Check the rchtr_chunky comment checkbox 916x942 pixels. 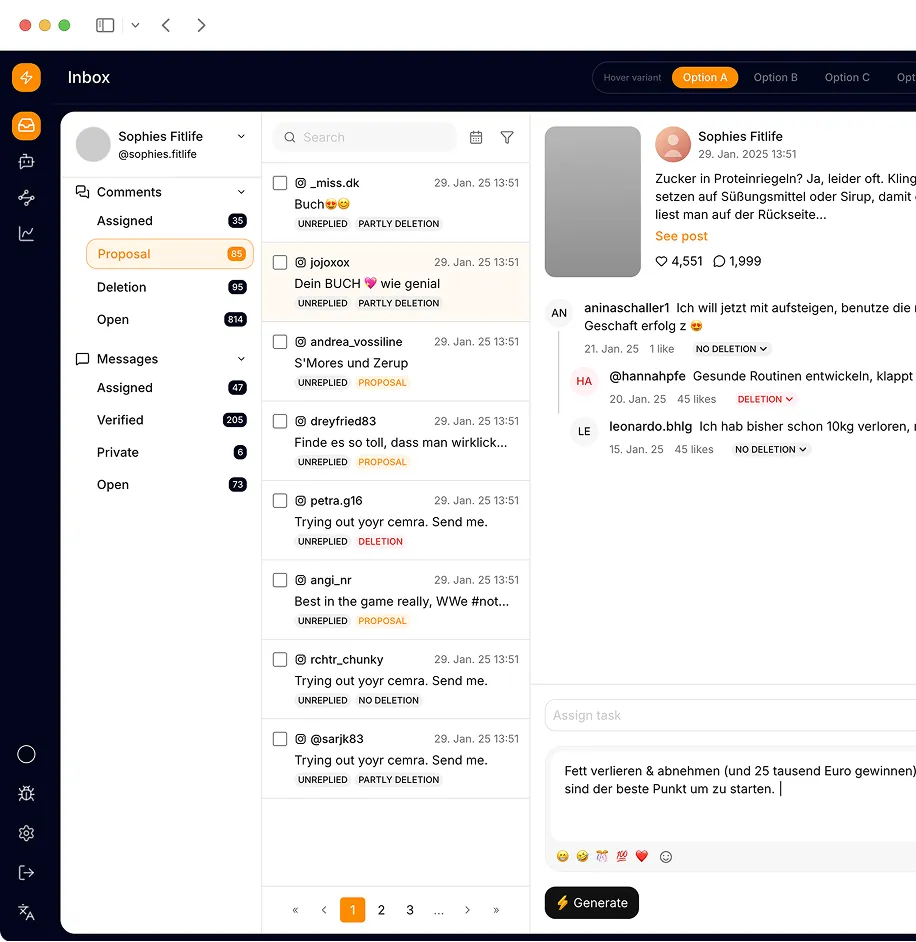pyautogui.click(x=280, y=660)
